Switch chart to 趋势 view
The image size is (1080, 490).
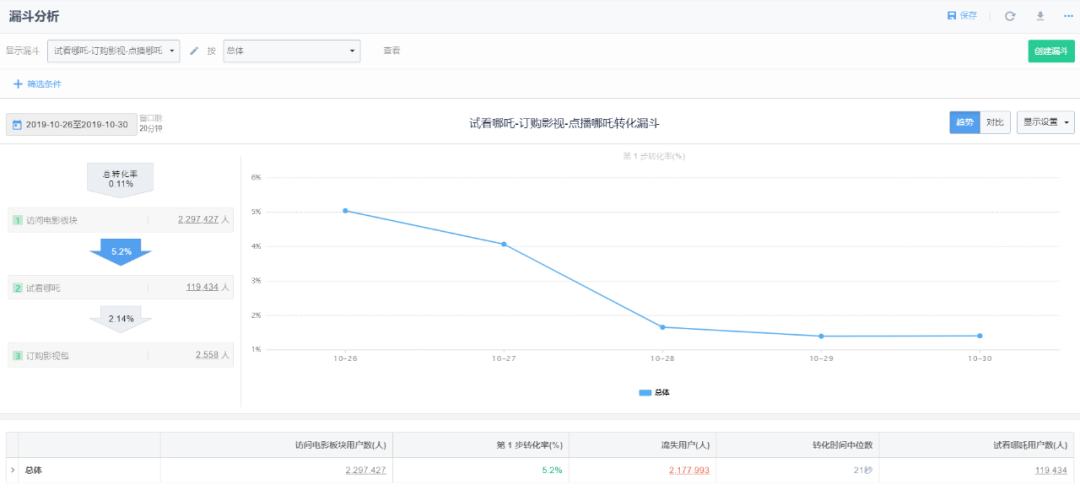[x=964, y=123]
